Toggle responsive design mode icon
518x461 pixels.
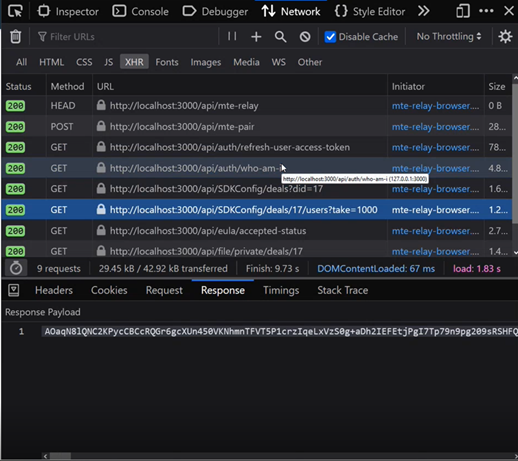[x=463, y=11]
